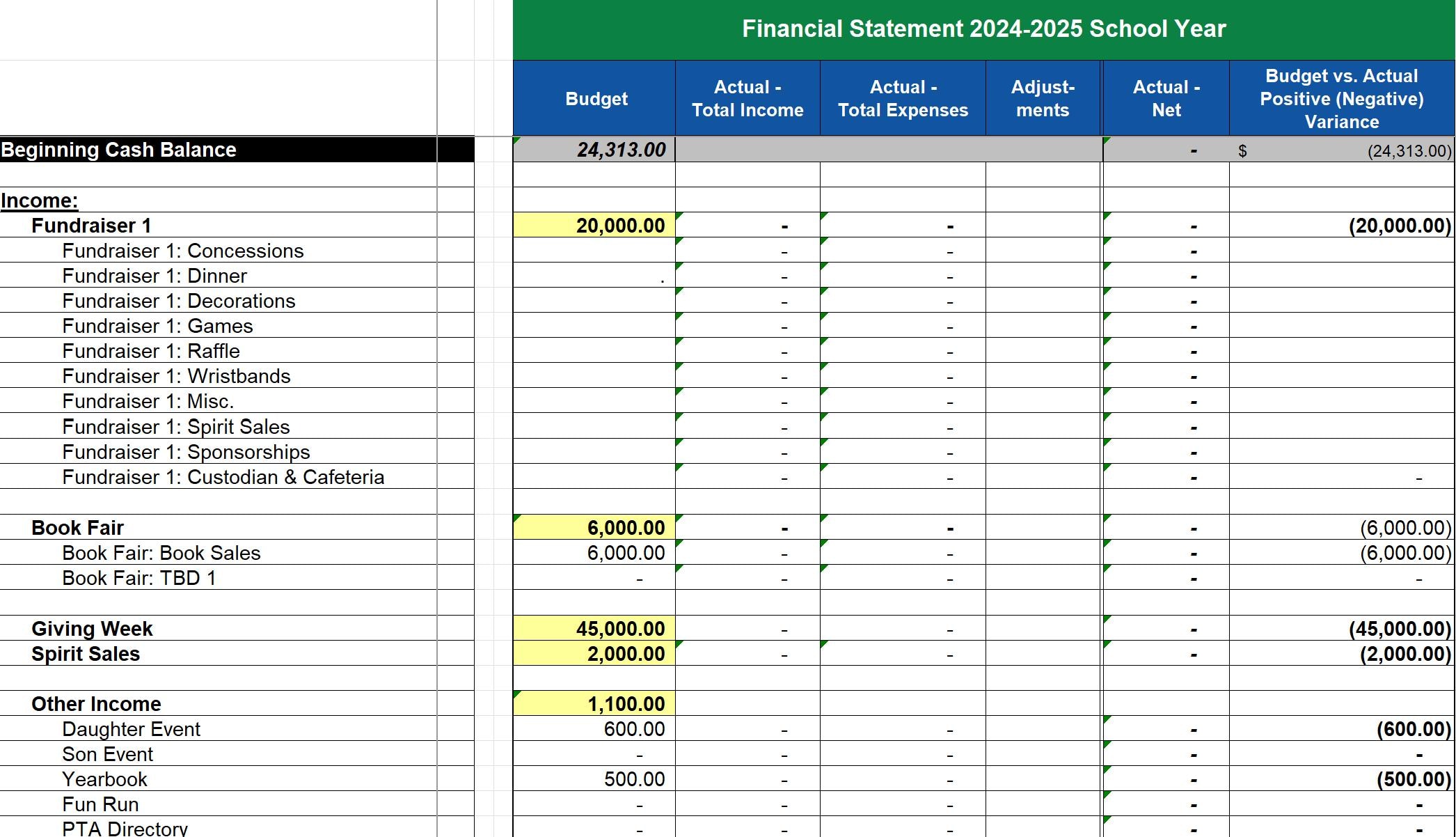Viewport: 1456px width, 837px height.
Task: Click the Actual - Net header cell
Action: (x=1165, y=97)
